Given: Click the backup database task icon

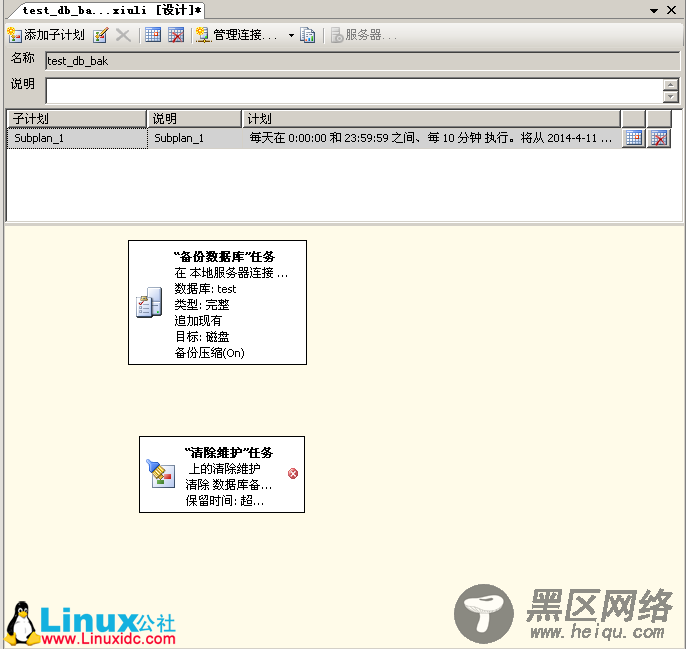Looking at the screenshot, I should 149,302.
